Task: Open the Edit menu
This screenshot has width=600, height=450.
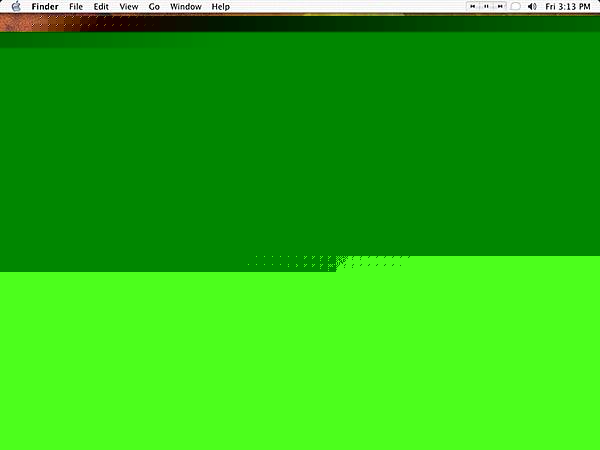Action: coord(101,7)
